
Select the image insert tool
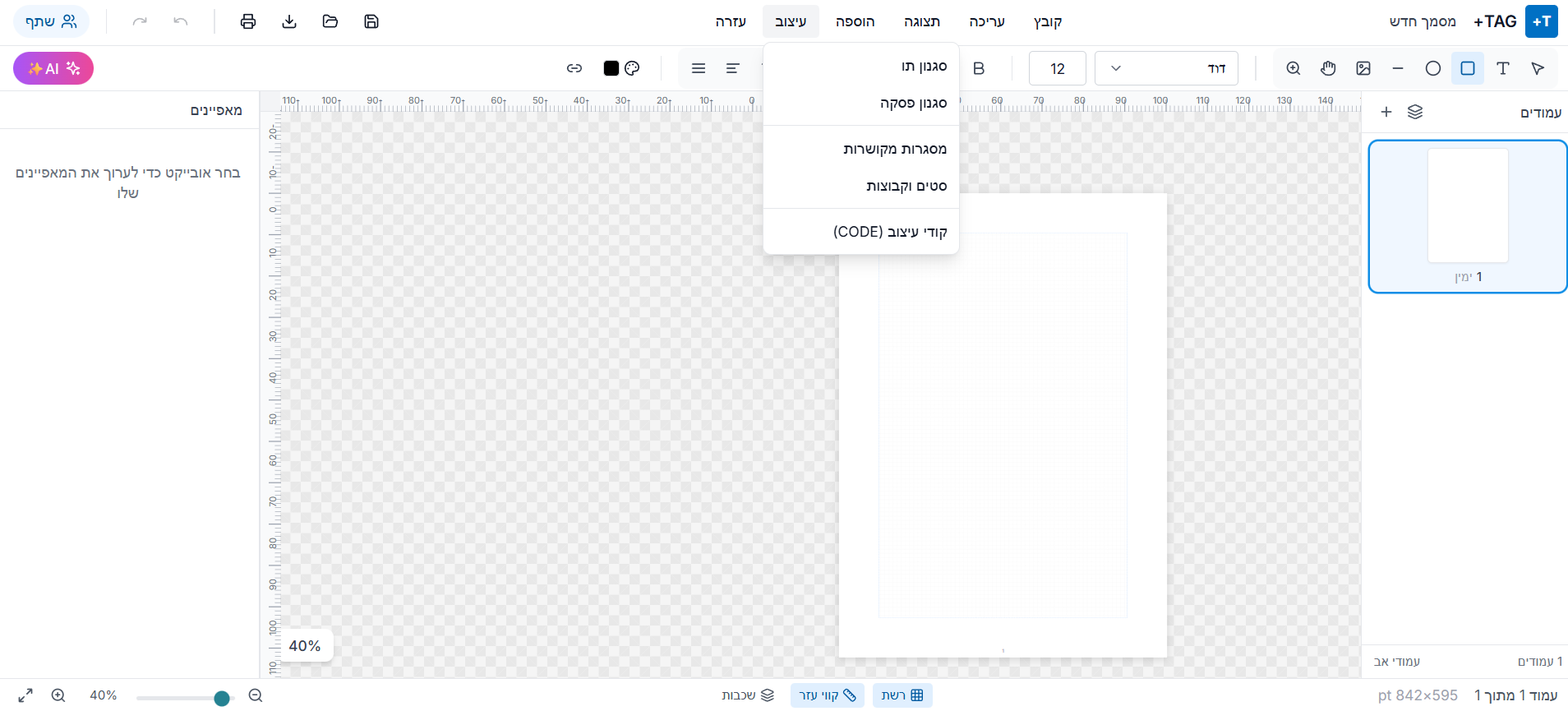[1363, 68]
